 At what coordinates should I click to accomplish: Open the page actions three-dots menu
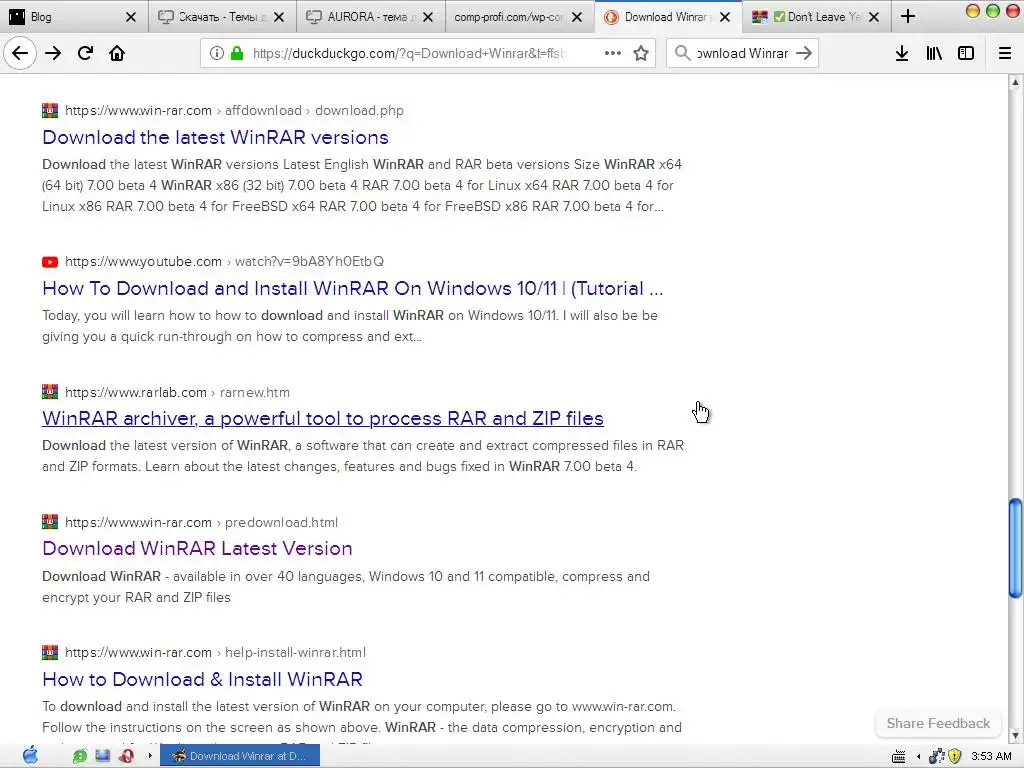(613, 53)
